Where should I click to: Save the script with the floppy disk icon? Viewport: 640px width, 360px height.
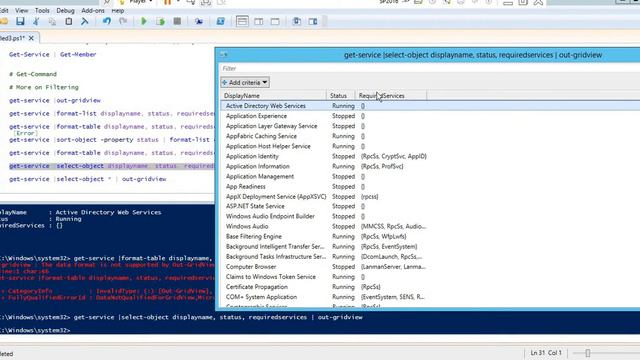[20, 21]
